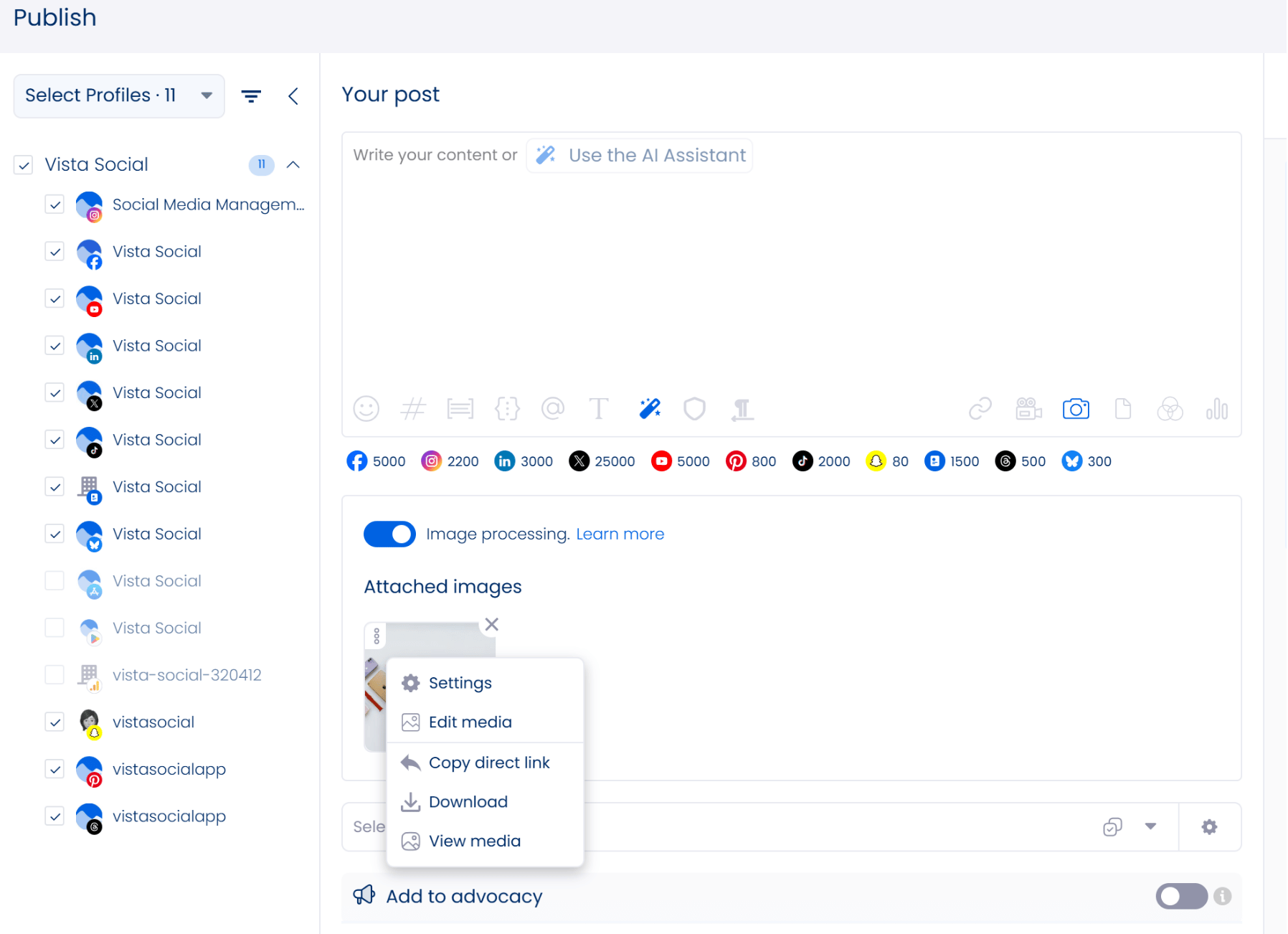Uncheck the vistasocial Snapchat profile checkbox
Screen dimensions: 1288x934
click(x=55, y=722)
